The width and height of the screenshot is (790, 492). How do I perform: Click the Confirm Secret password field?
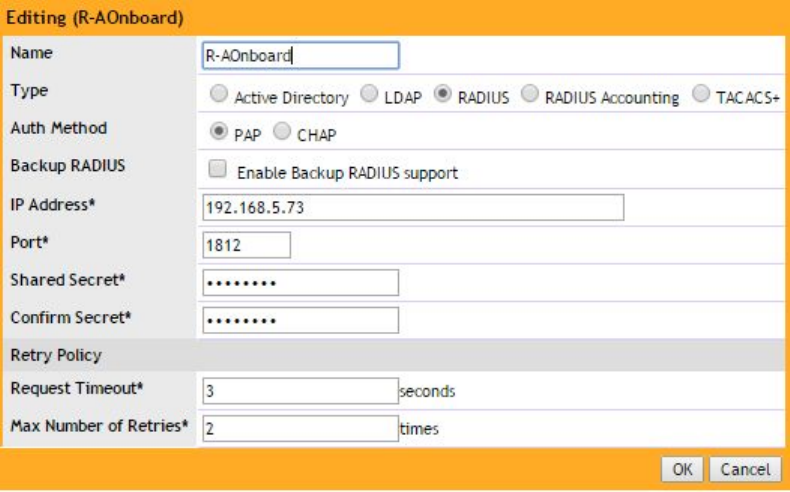[x=301, y=320]
